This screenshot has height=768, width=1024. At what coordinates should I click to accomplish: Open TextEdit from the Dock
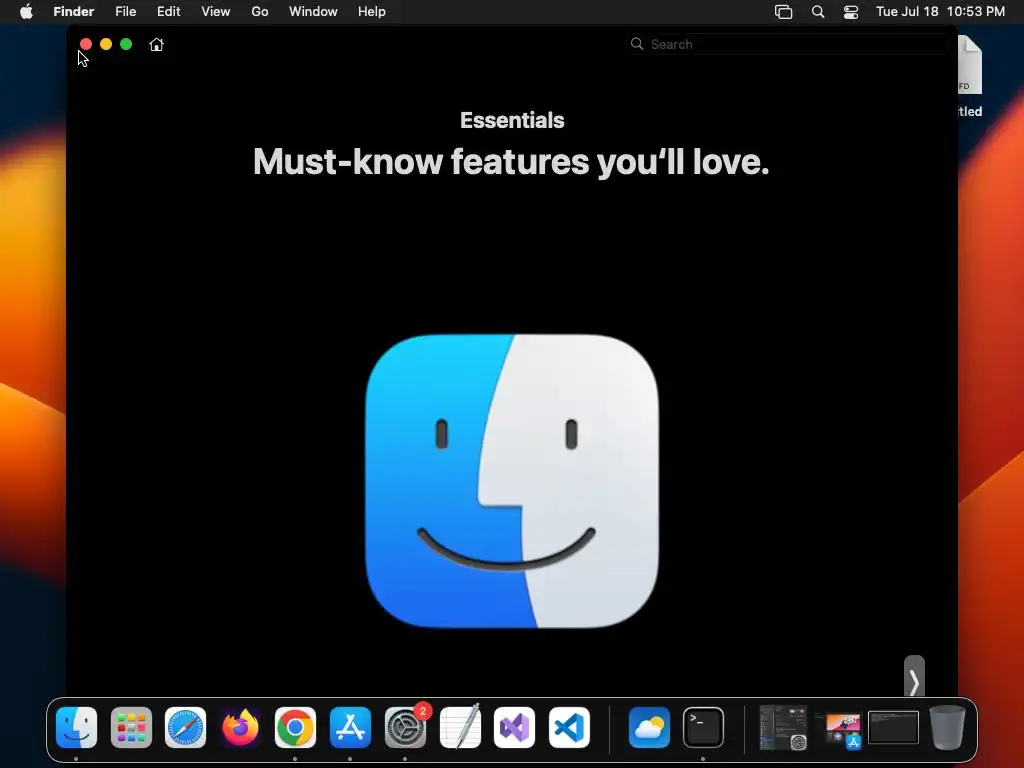click(x=460, y=726)
